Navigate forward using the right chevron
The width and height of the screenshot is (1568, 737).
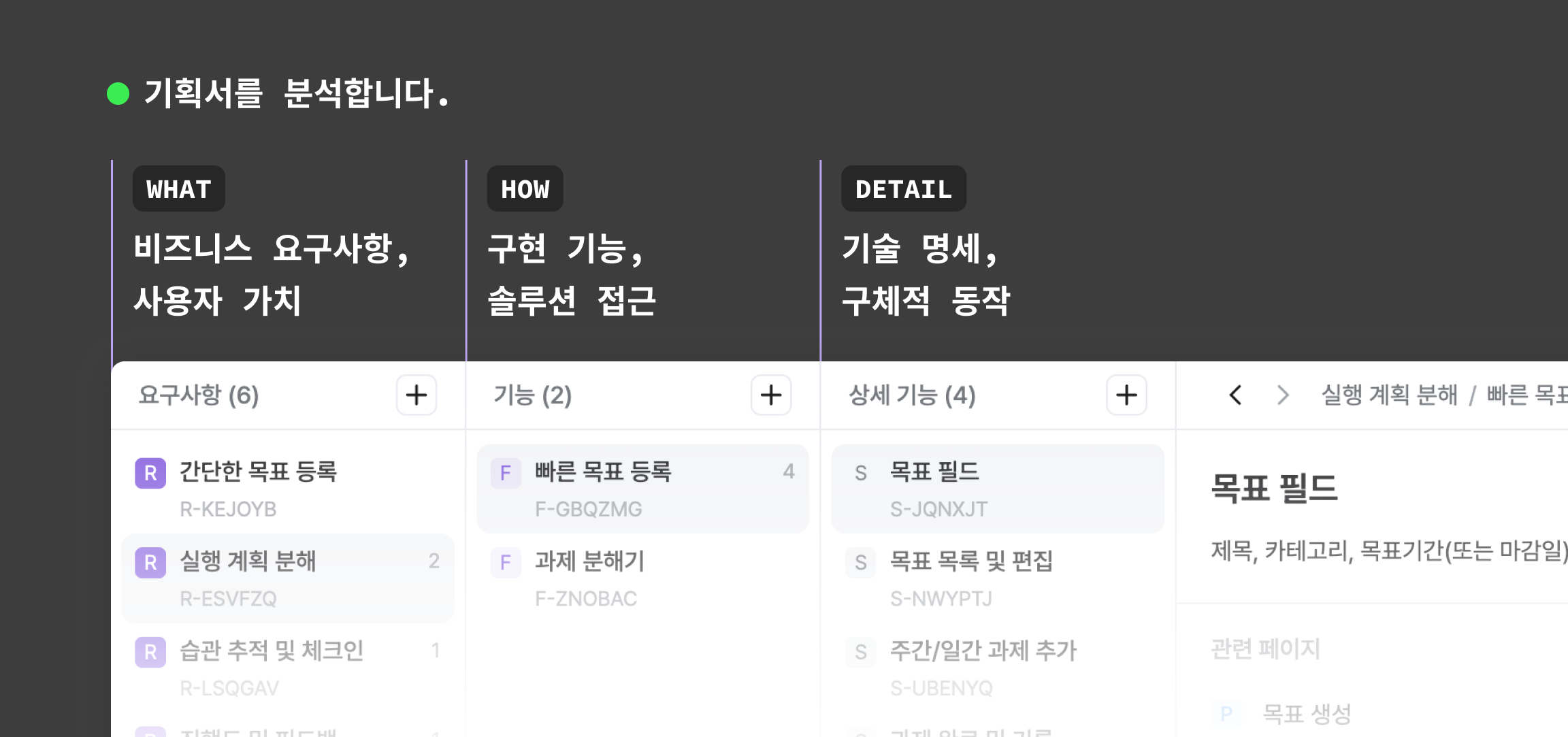tap(1282, 395)
